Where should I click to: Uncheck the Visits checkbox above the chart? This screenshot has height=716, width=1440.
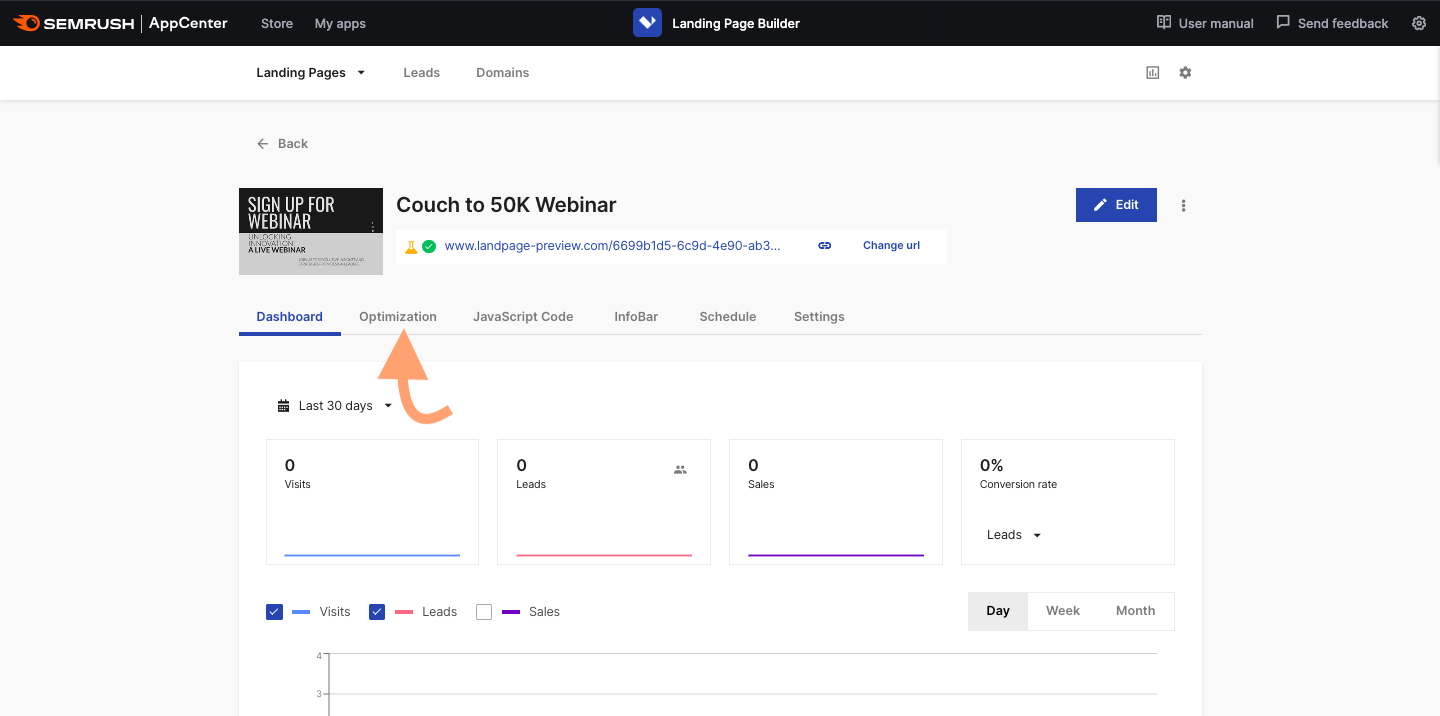(274, 611)
